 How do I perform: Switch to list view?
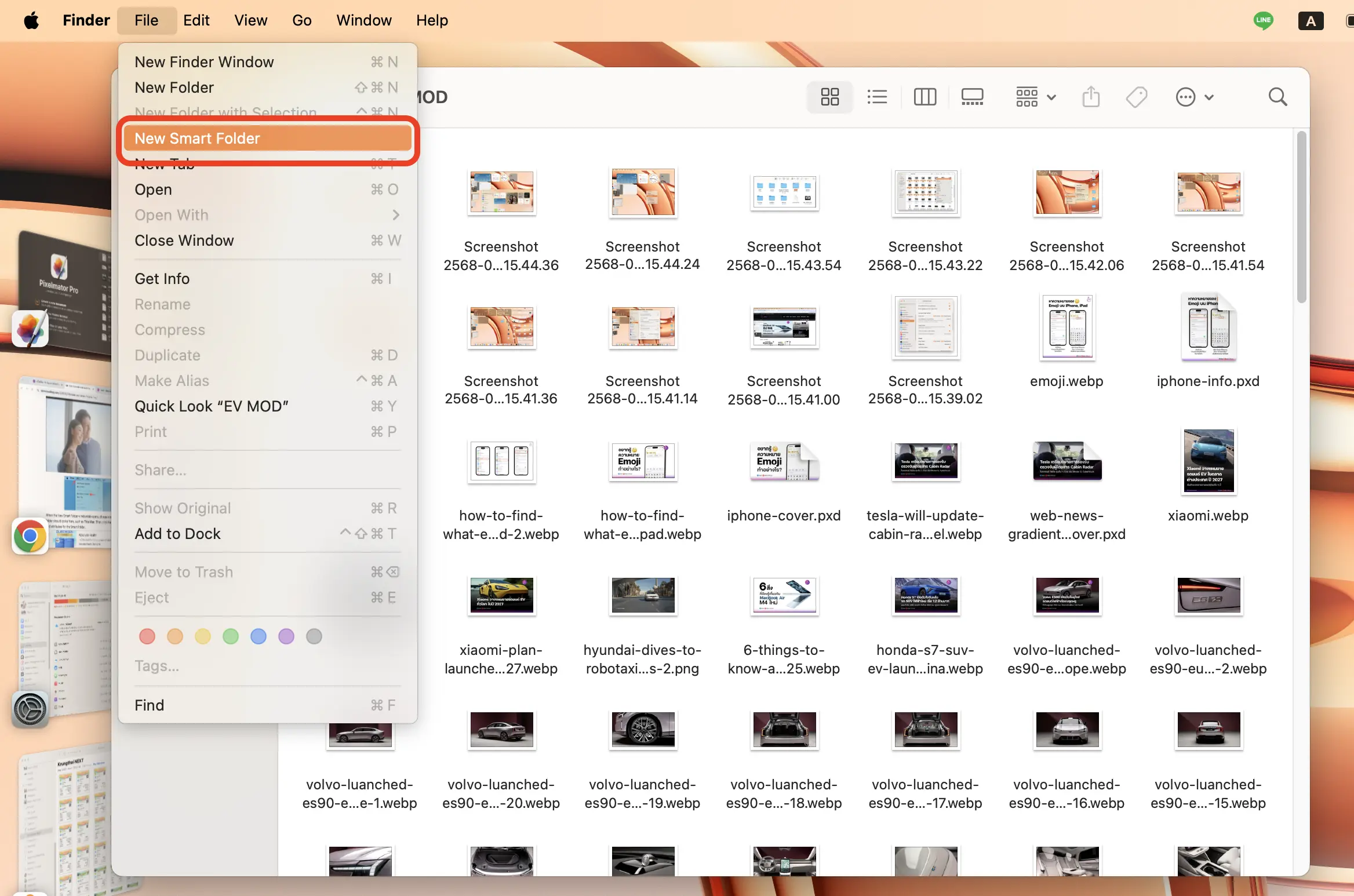[877, 97]
